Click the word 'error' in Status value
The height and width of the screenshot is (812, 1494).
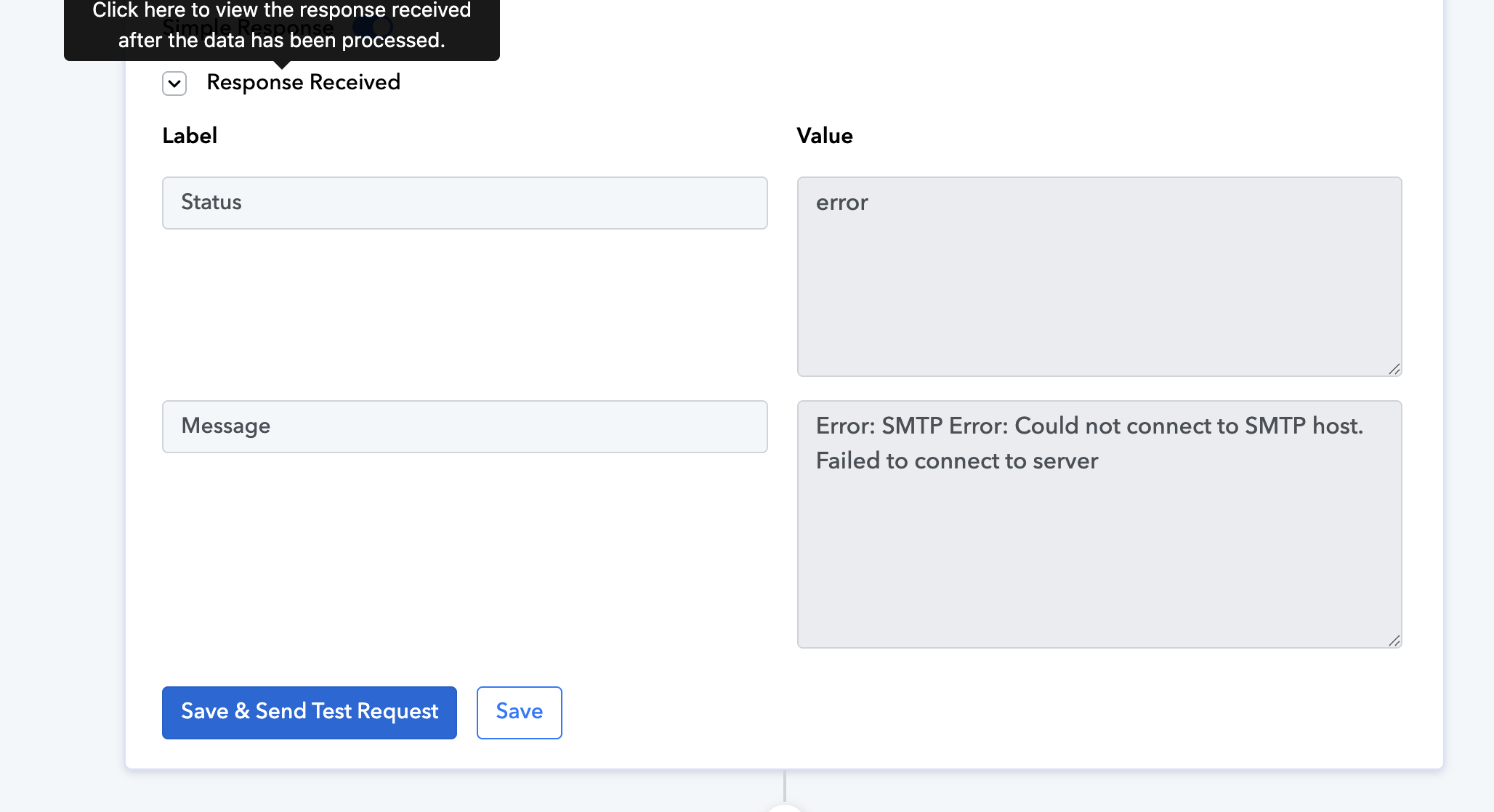coord(842,203)
